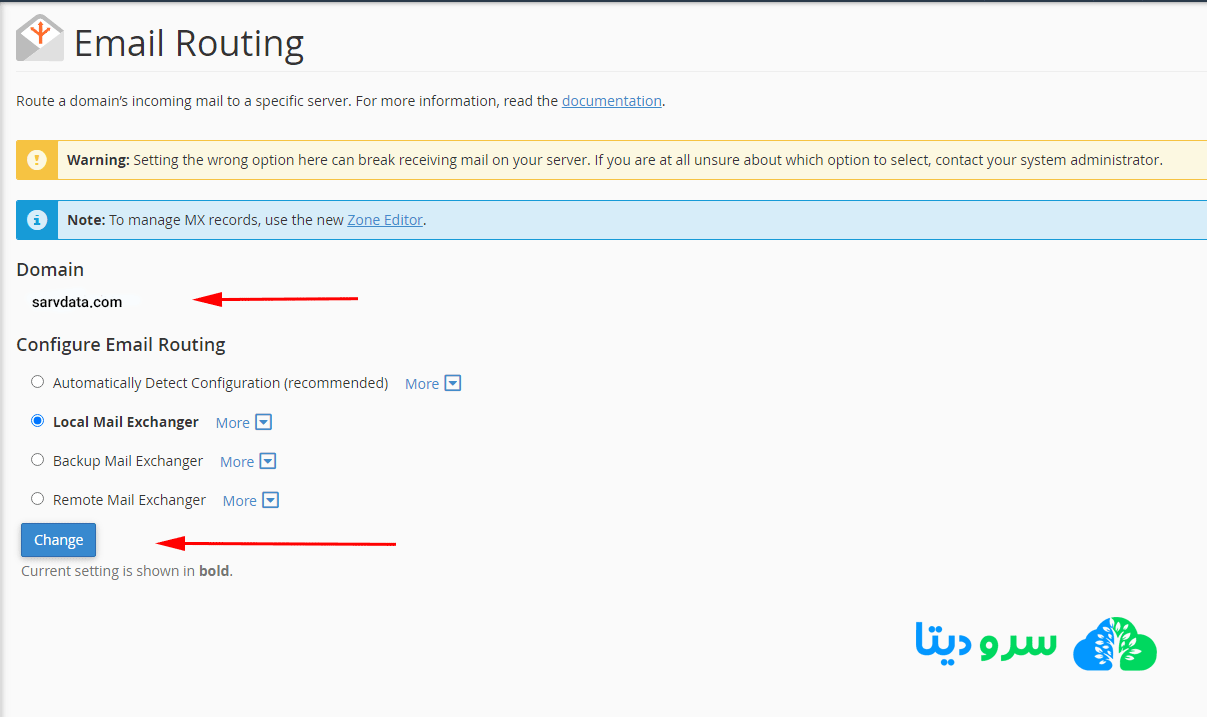1207x717 pixels.
Task: Click the Configure Email Routing heading
Action: click(x=121, y=345)
